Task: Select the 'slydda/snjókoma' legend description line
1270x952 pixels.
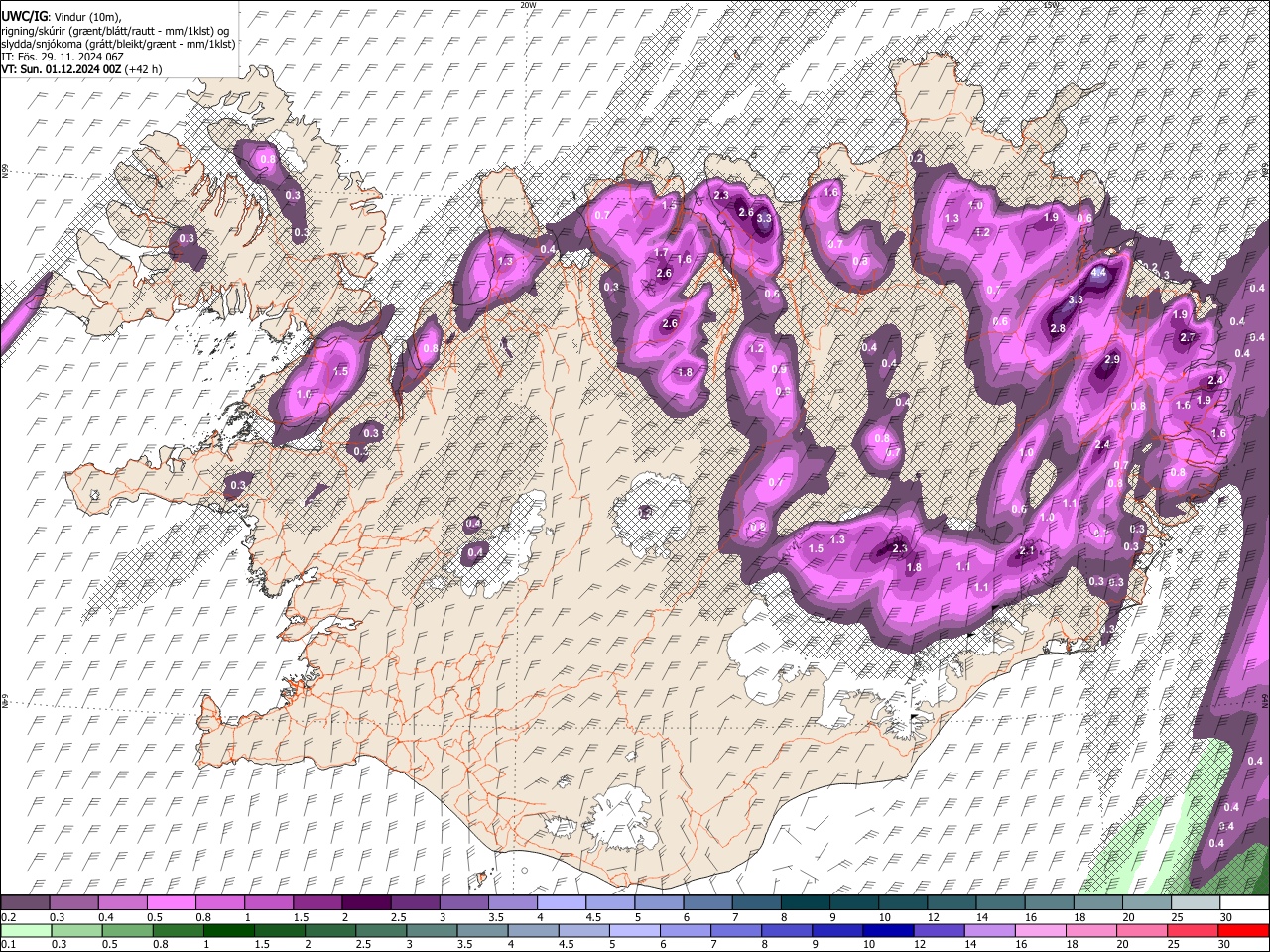Action: pos(118,44)
